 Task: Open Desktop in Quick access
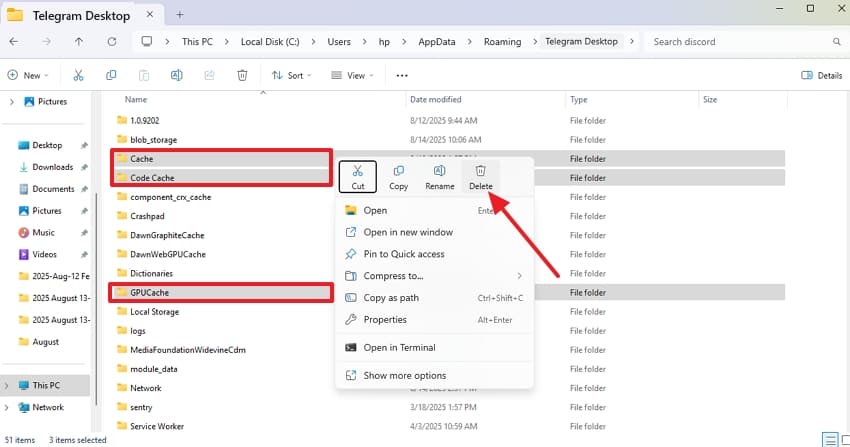(x=47, y=145)
